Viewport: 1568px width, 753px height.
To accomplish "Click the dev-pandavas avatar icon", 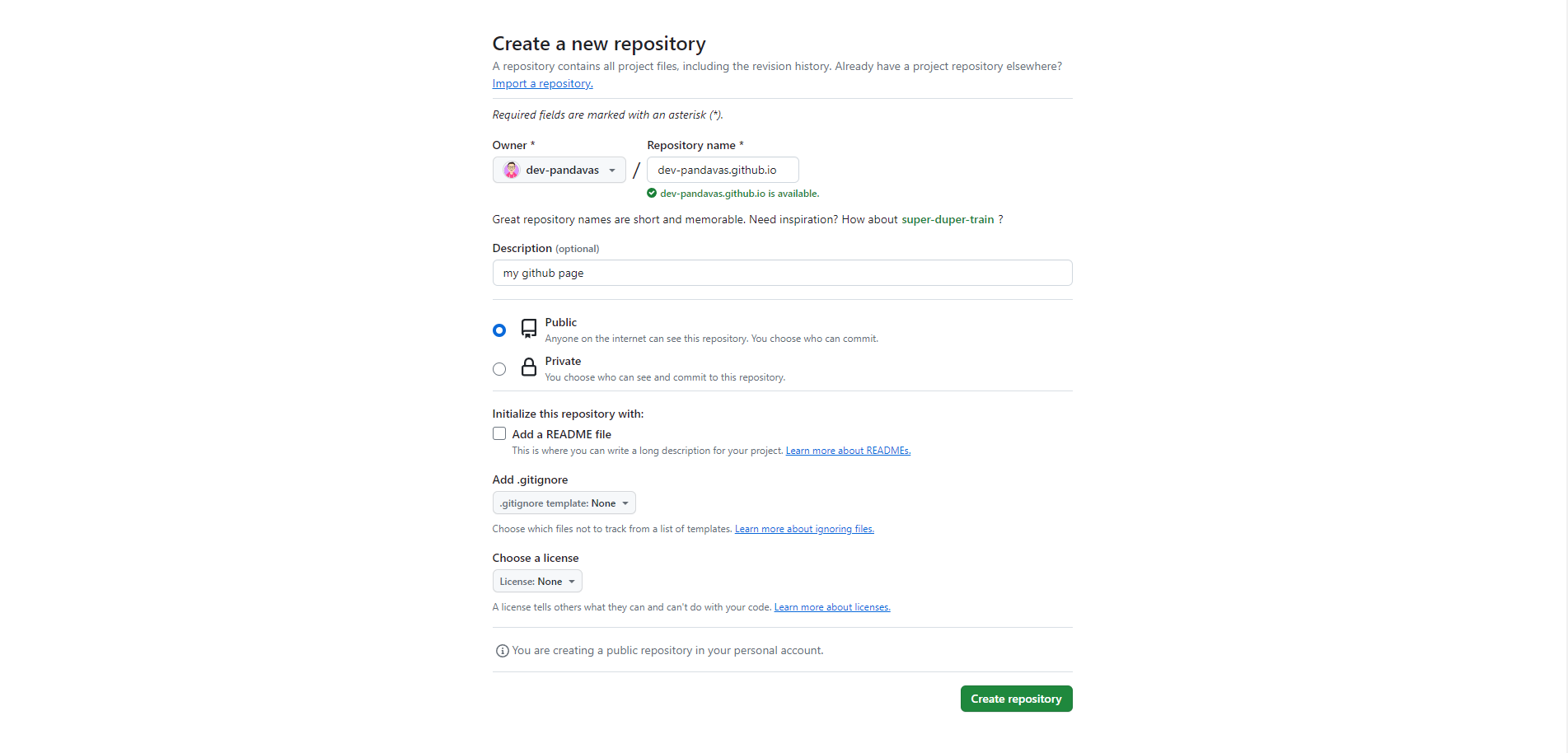I will click(512, 170).
